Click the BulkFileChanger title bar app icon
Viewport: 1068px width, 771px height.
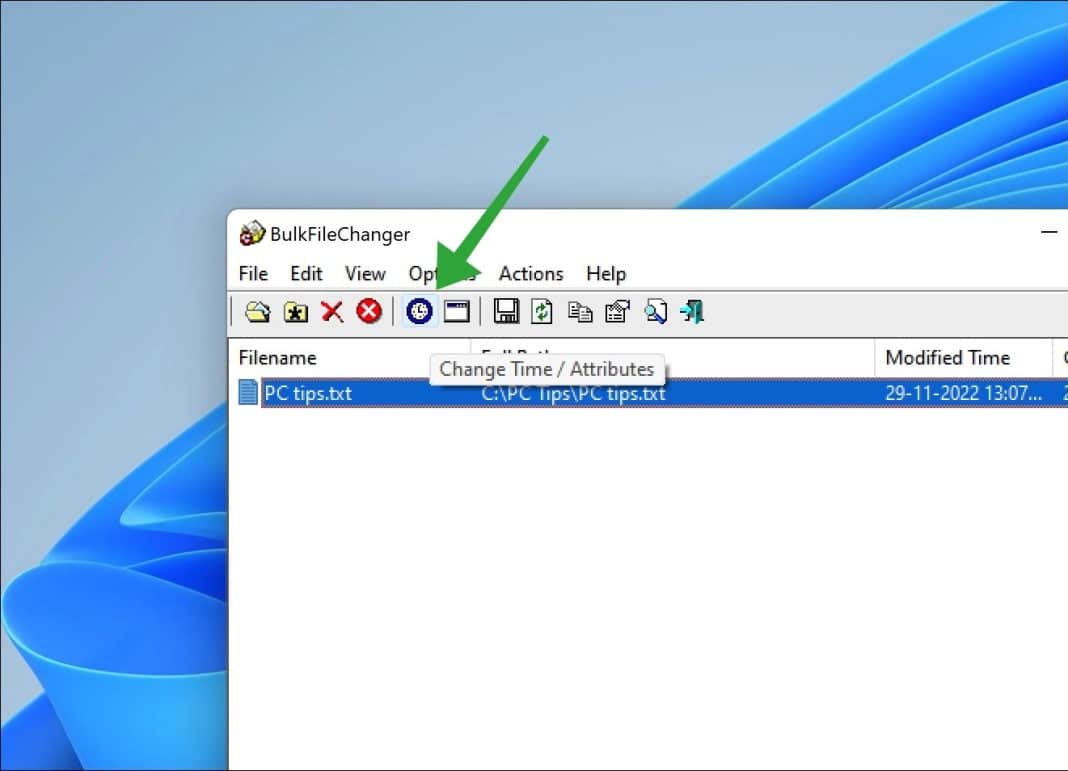point(252,234)
